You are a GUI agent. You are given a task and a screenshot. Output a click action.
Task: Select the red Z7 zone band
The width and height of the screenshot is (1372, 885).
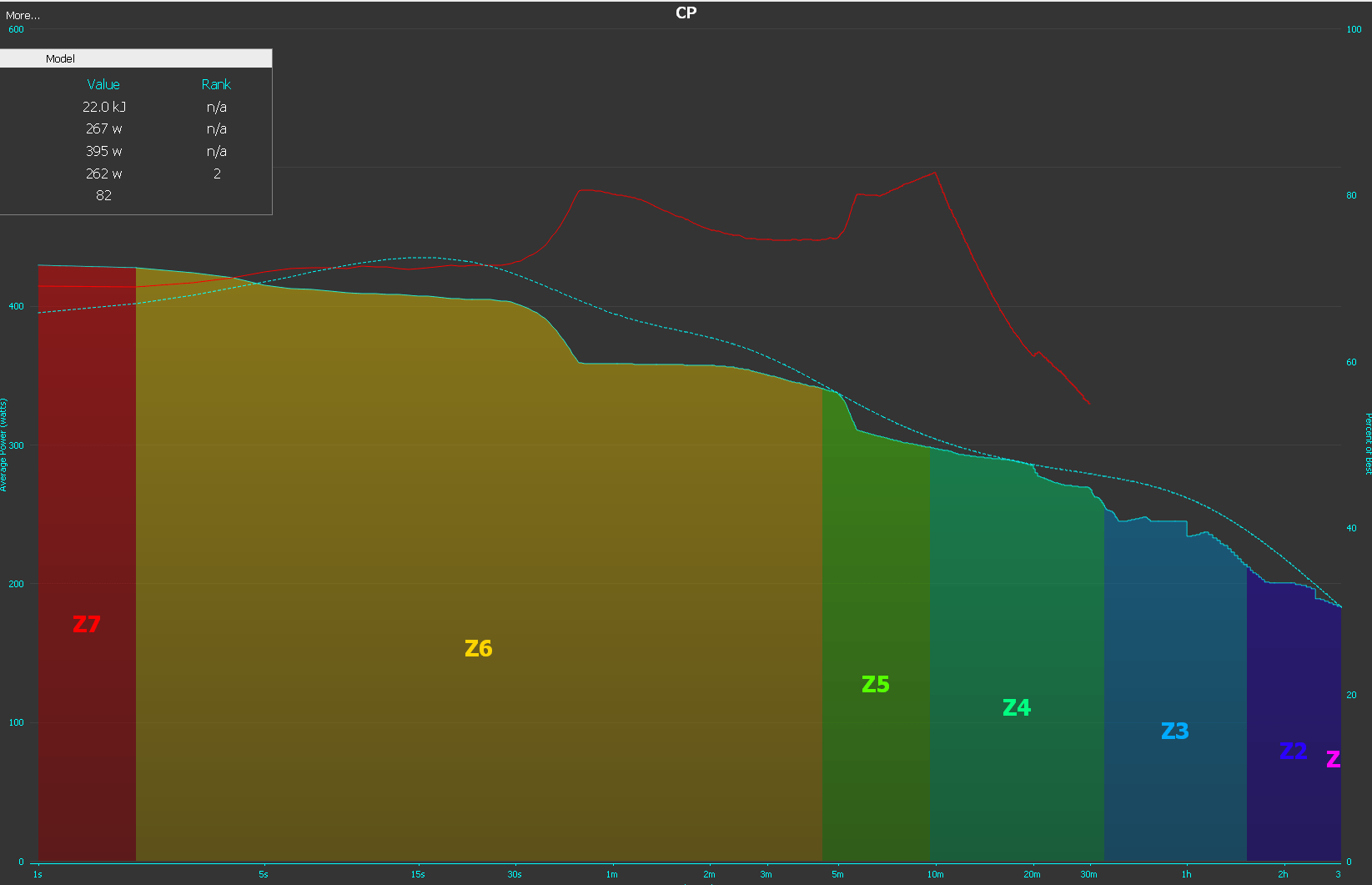[87, 622]
